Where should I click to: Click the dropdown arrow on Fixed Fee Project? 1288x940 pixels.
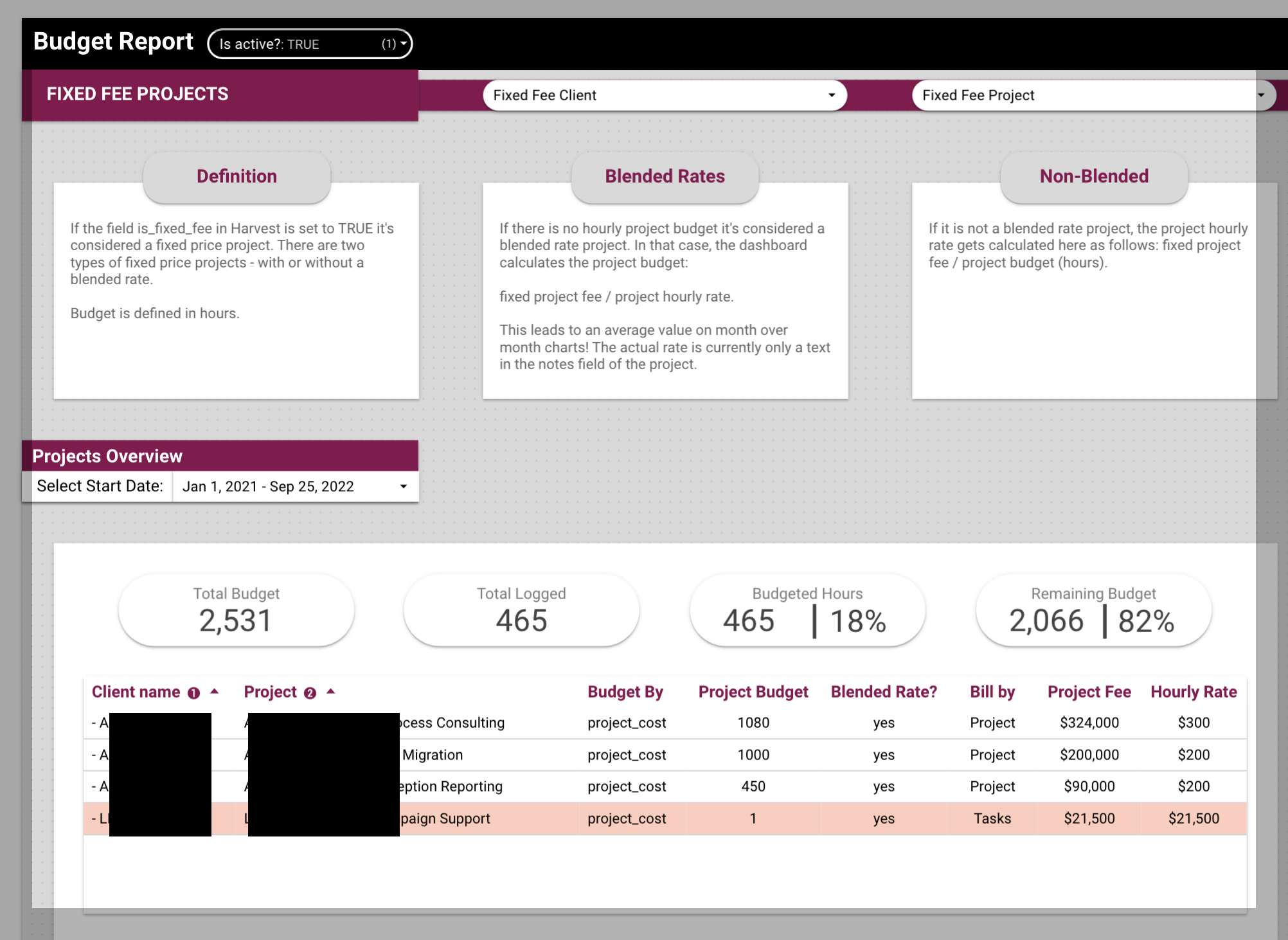click(1263, 95)
